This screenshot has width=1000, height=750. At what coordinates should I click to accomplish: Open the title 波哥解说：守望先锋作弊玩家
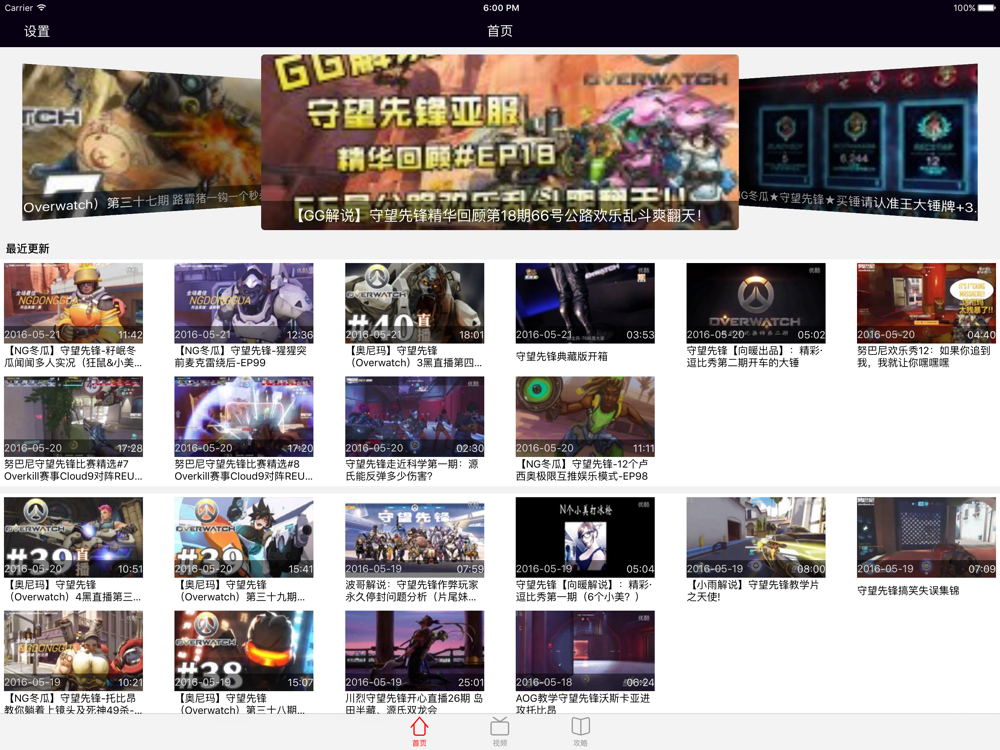[x=412, y=591]
